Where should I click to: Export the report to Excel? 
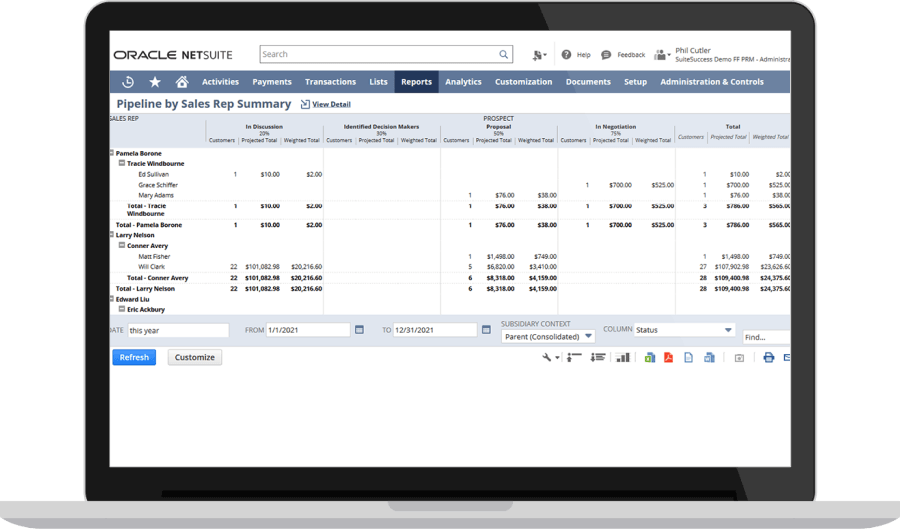tap(649, 357)
